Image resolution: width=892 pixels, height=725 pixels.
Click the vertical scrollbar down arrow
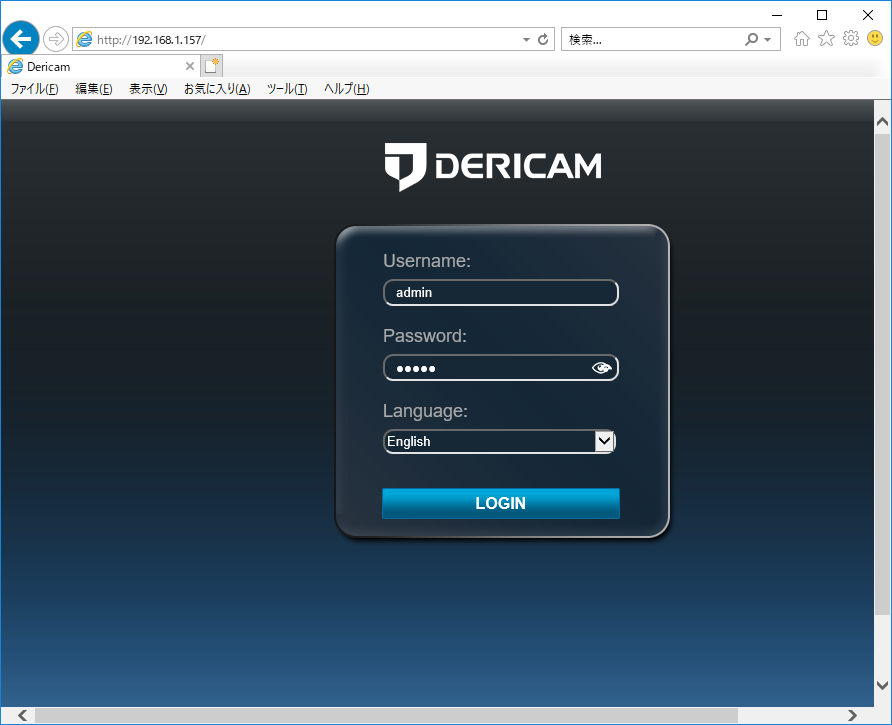(x=882, y=685)
